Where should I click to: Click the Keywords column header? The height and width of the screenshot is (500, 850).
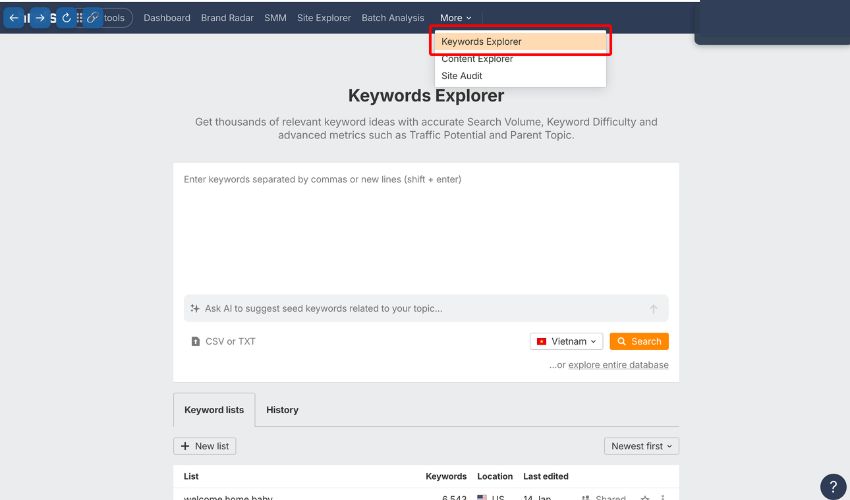(x=446, y=476)
